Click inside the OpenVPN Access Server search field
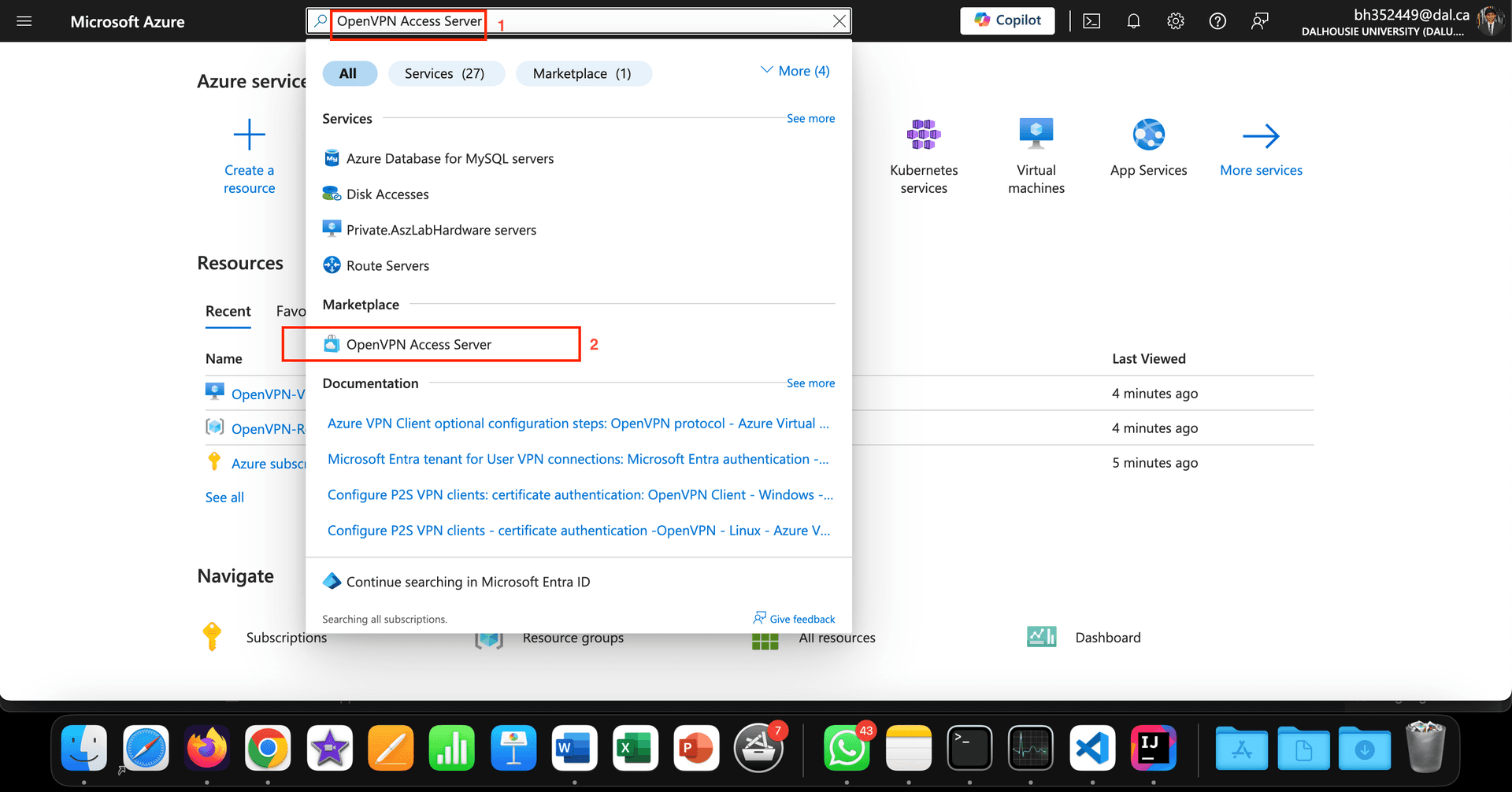Image resolution: width=1512 pixels, height=792 pixels. pos(583,21)
